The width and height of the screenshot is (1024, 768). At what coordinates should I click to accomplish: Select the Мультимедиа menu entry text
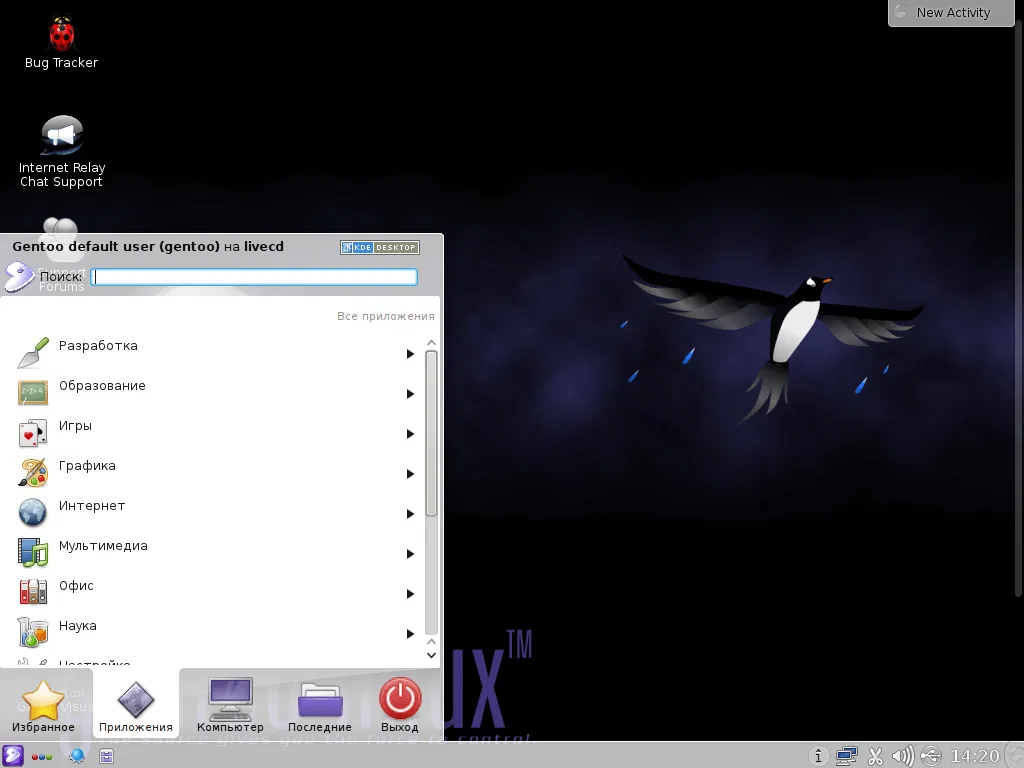point(103,546)
